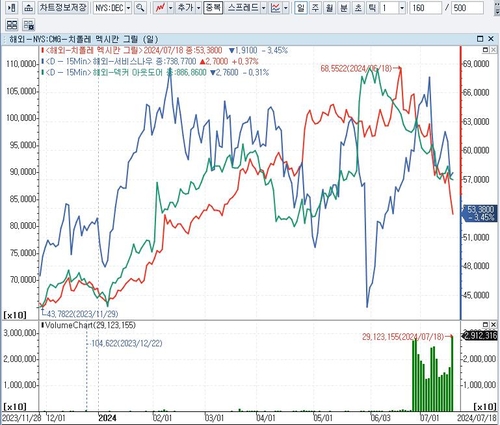
Task: Click the 02/01 date axis label
Action: point(162,418)
